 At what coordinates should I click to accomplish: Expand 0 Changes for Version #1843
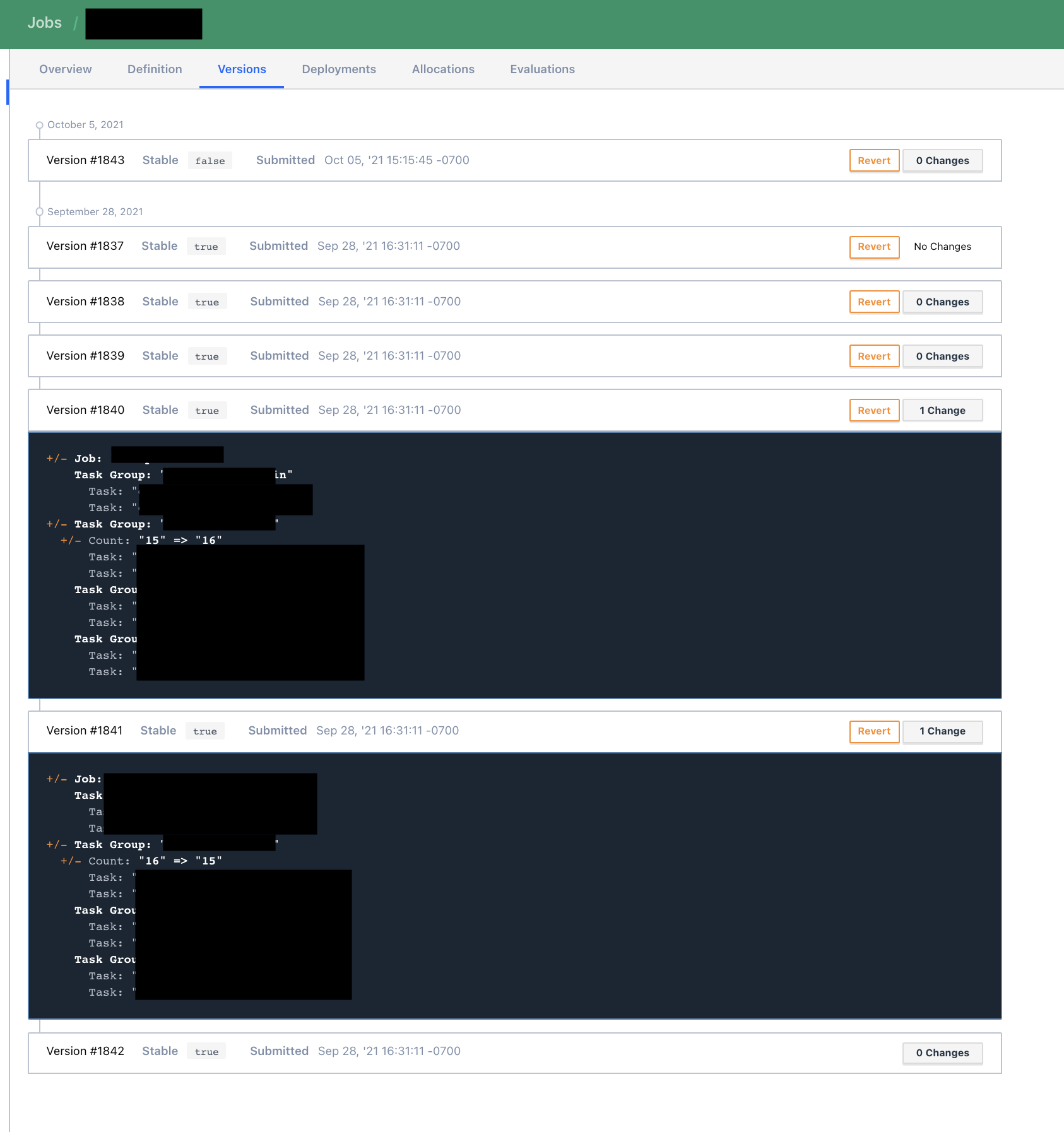click(x=942, y=161)
